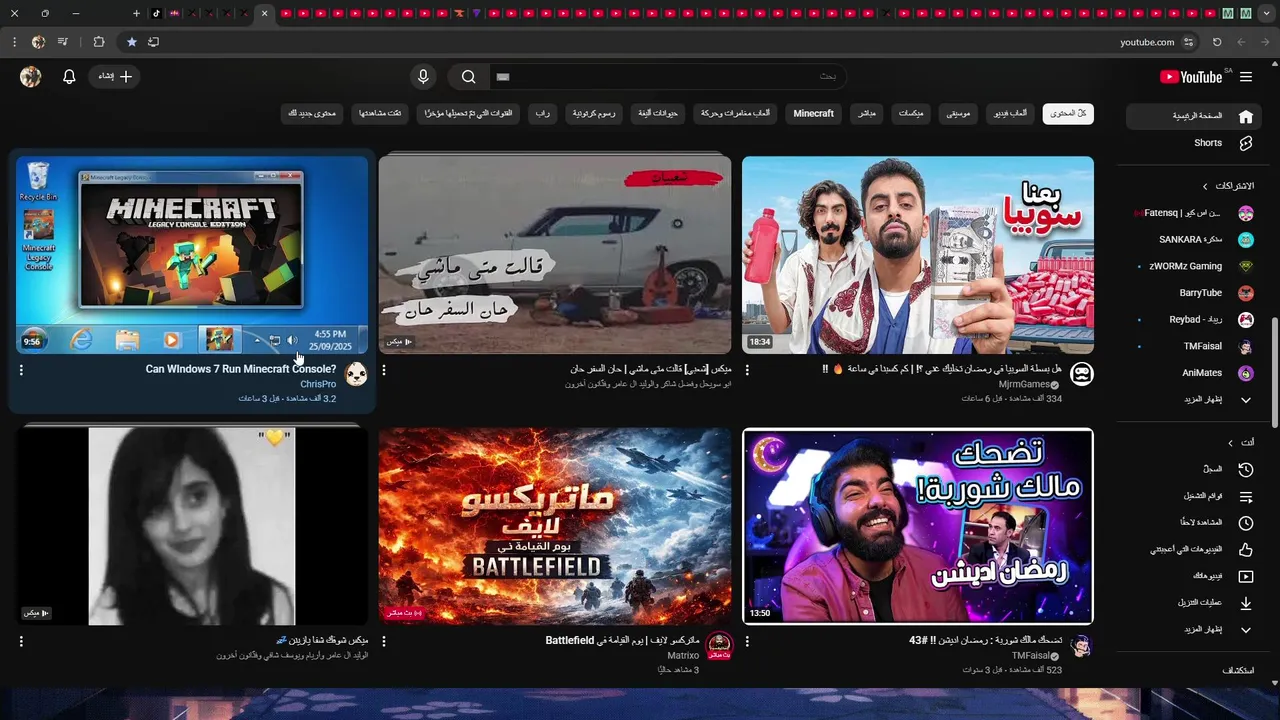The image size is (1280, 720).
Task: Select the Minecraft filter chip
Action: click(x=813, y=114)
